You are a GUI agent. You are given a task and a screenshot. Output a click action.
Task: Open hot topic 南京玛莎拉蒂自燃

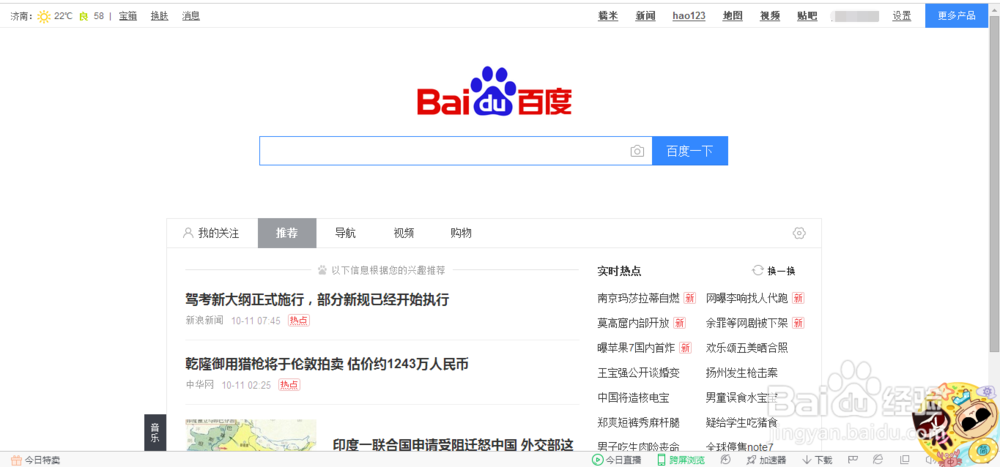pos(638,298)
